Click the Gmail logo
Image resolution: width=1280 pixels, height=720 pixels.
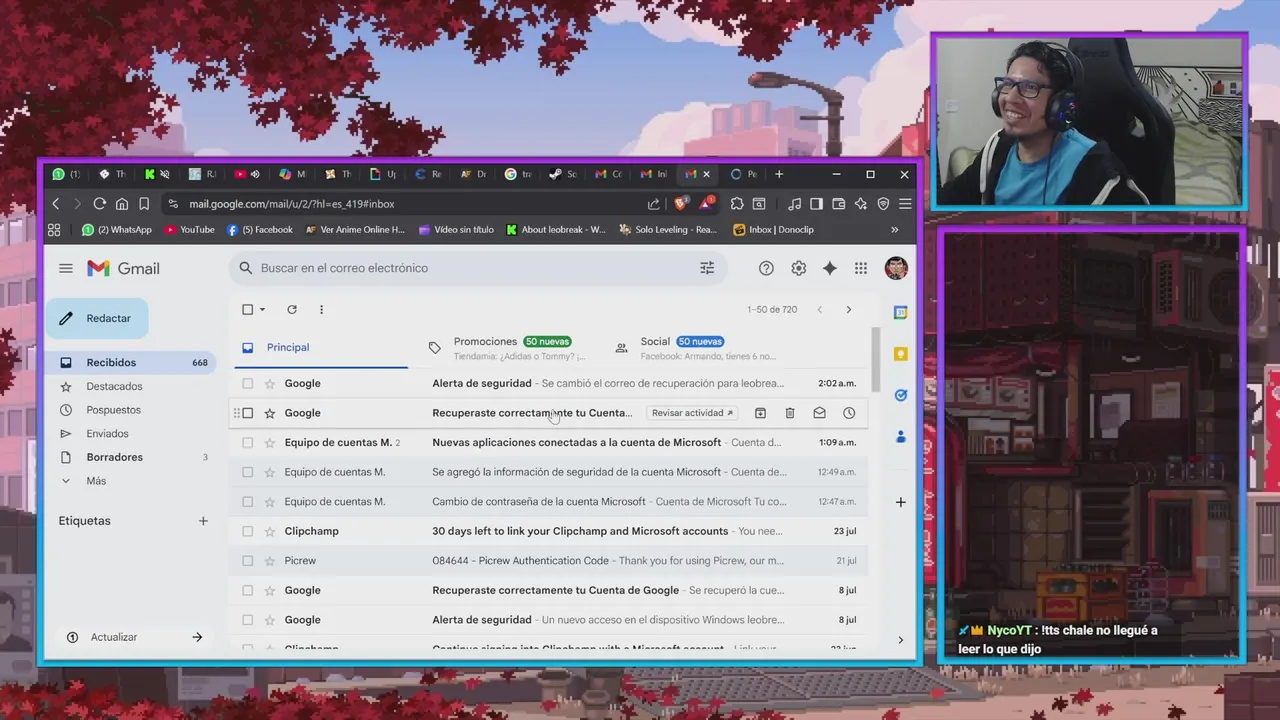pos(123,268)
